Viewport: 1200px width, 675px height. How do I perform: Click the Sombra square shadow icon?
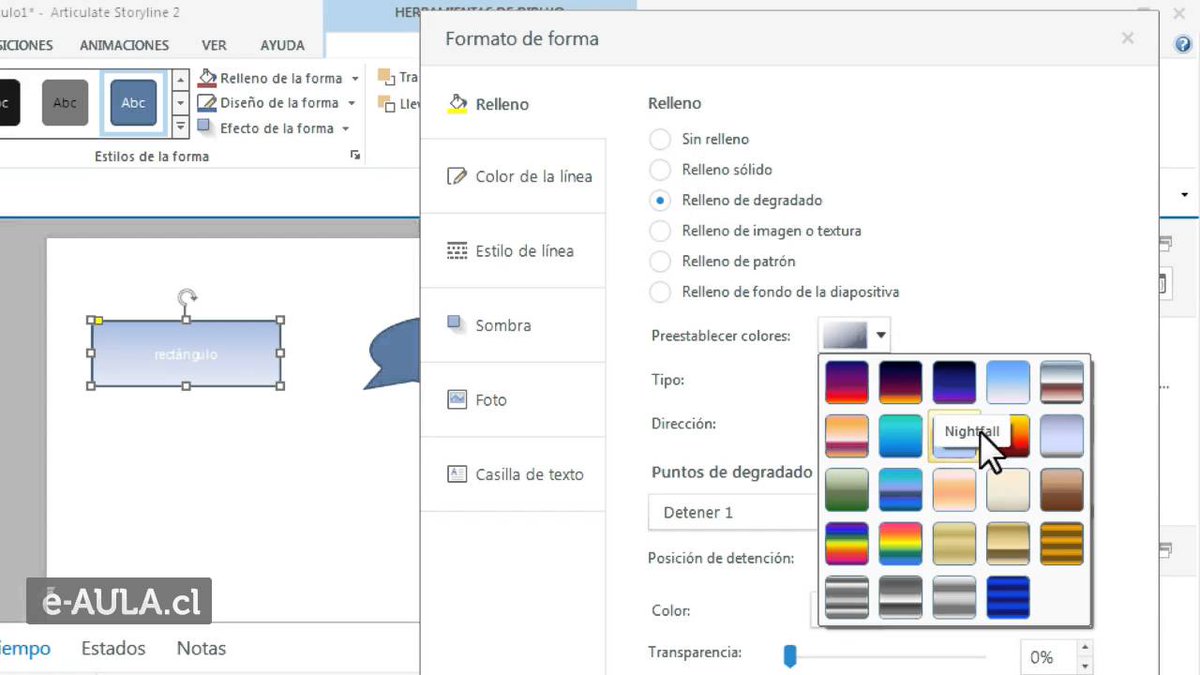tap(457, 325)
